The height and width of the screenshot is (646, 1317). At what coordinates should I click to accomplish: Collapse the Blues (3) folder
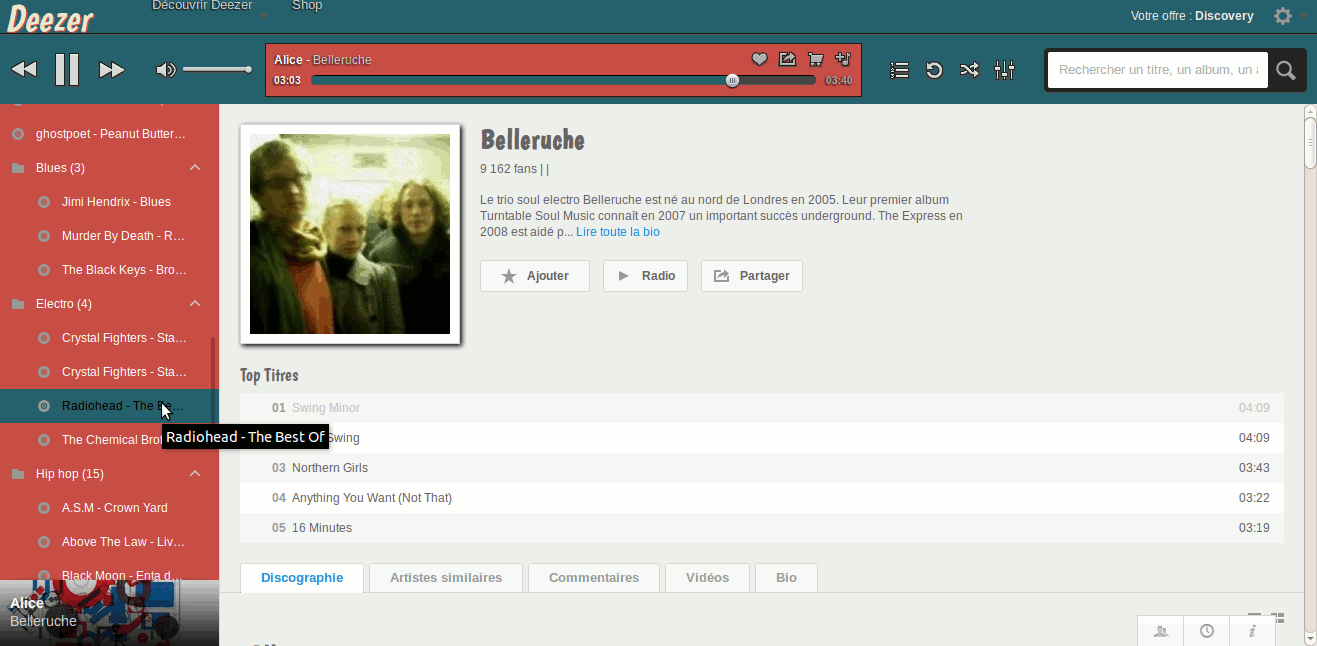(x=195, y=167)
